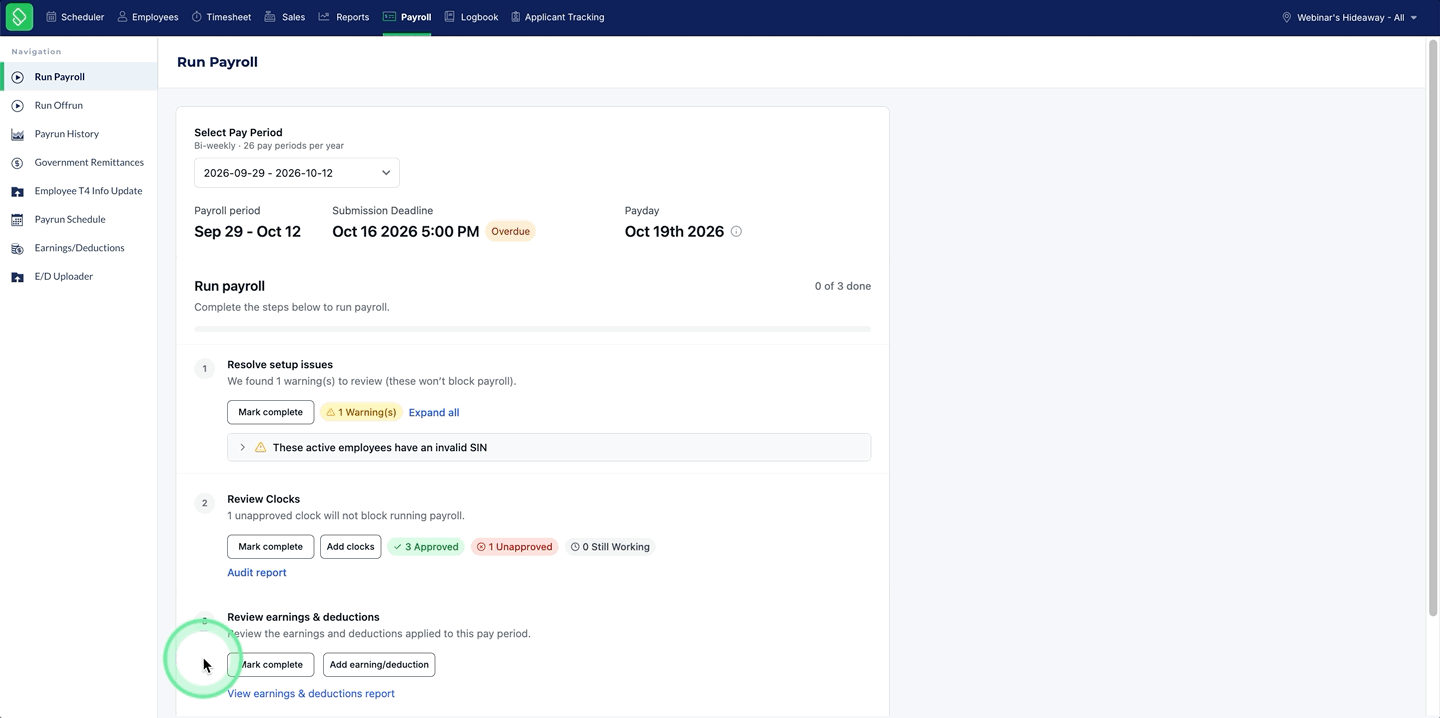1440x718 pixels.
Task: Open the Timesheet tab
Action: tap(222, 17)
